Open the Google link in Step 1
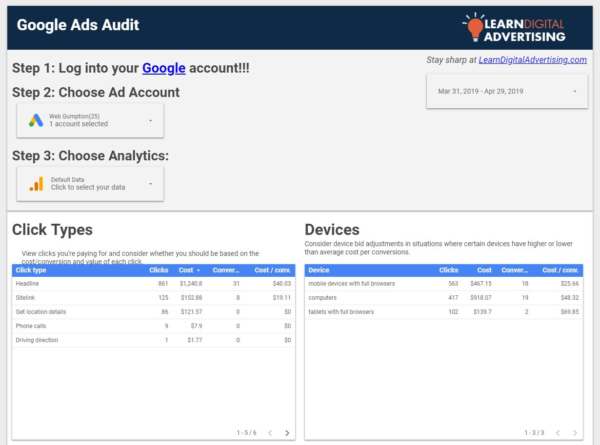Screen dimensions: 600x445 [x=164, y=68]
